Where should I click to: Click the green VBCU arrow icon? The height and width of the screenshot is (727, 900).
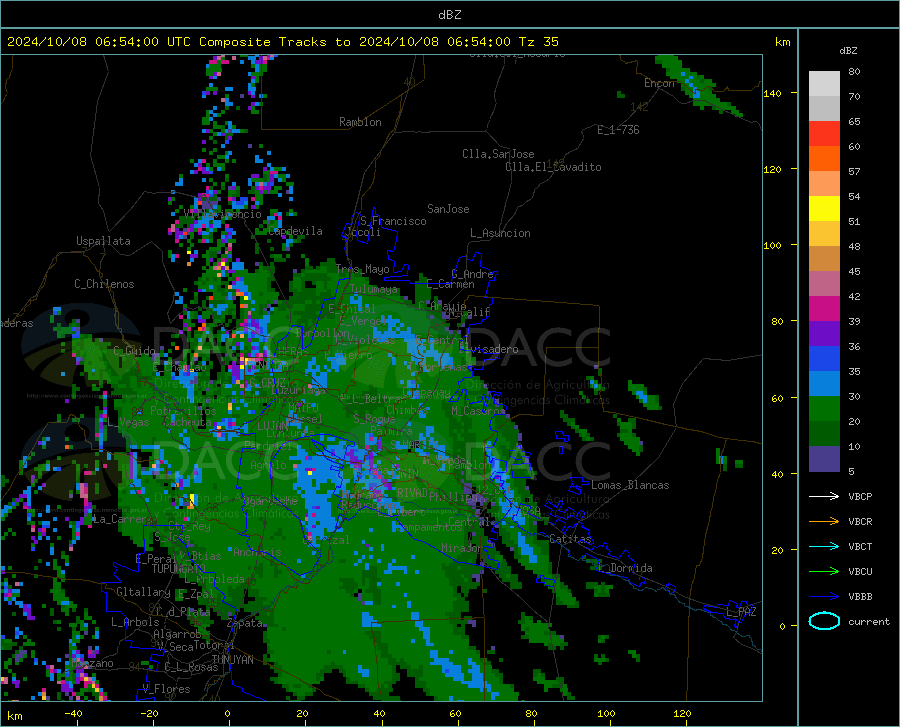coord(824,572)
